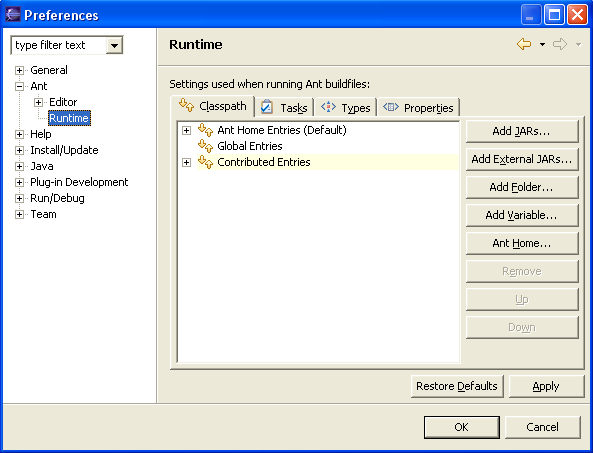Select Help in preferences tree

pos(41,134)
